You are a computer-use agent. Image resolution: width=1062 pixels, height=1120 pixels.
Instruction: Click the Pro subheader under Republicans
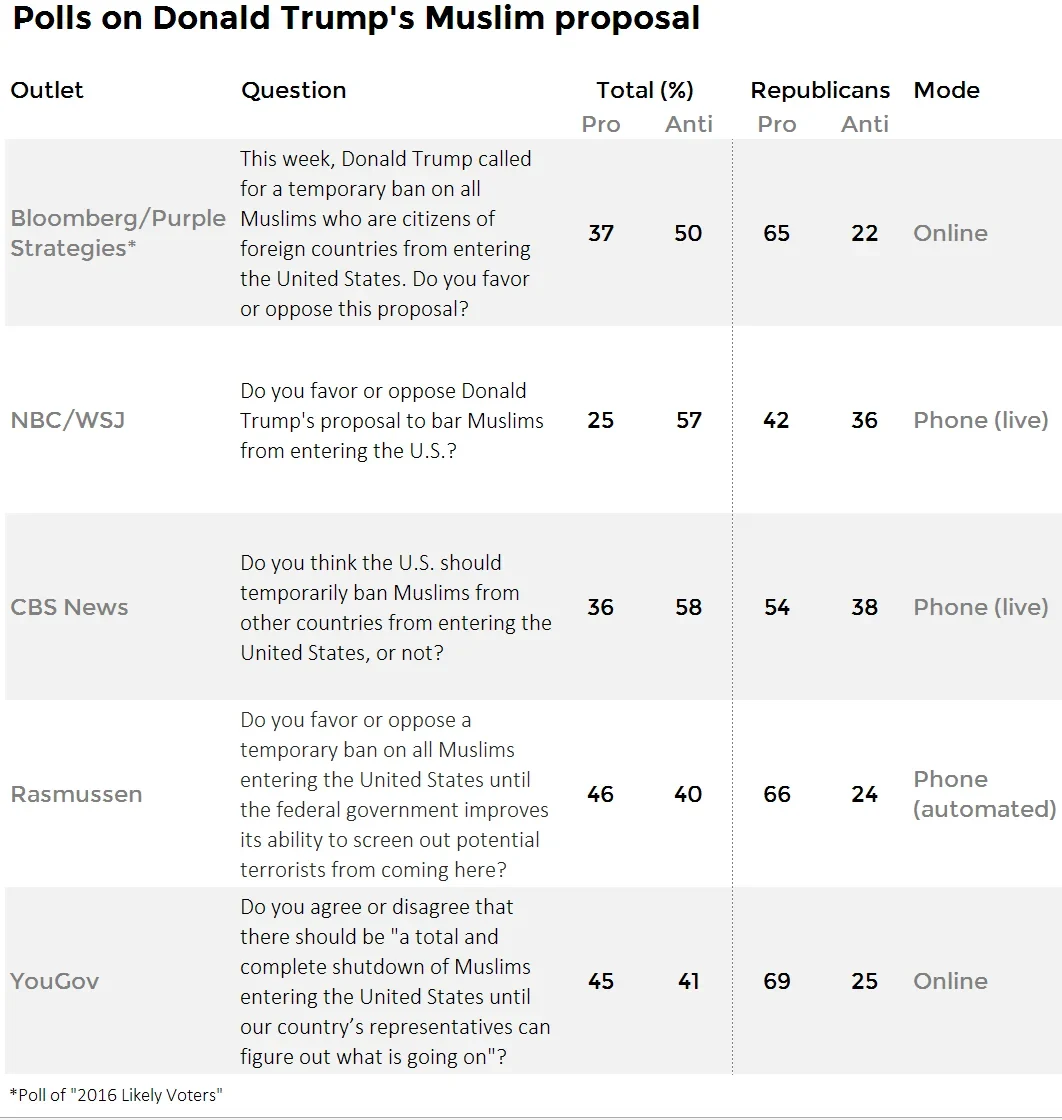tap(776, 124)
